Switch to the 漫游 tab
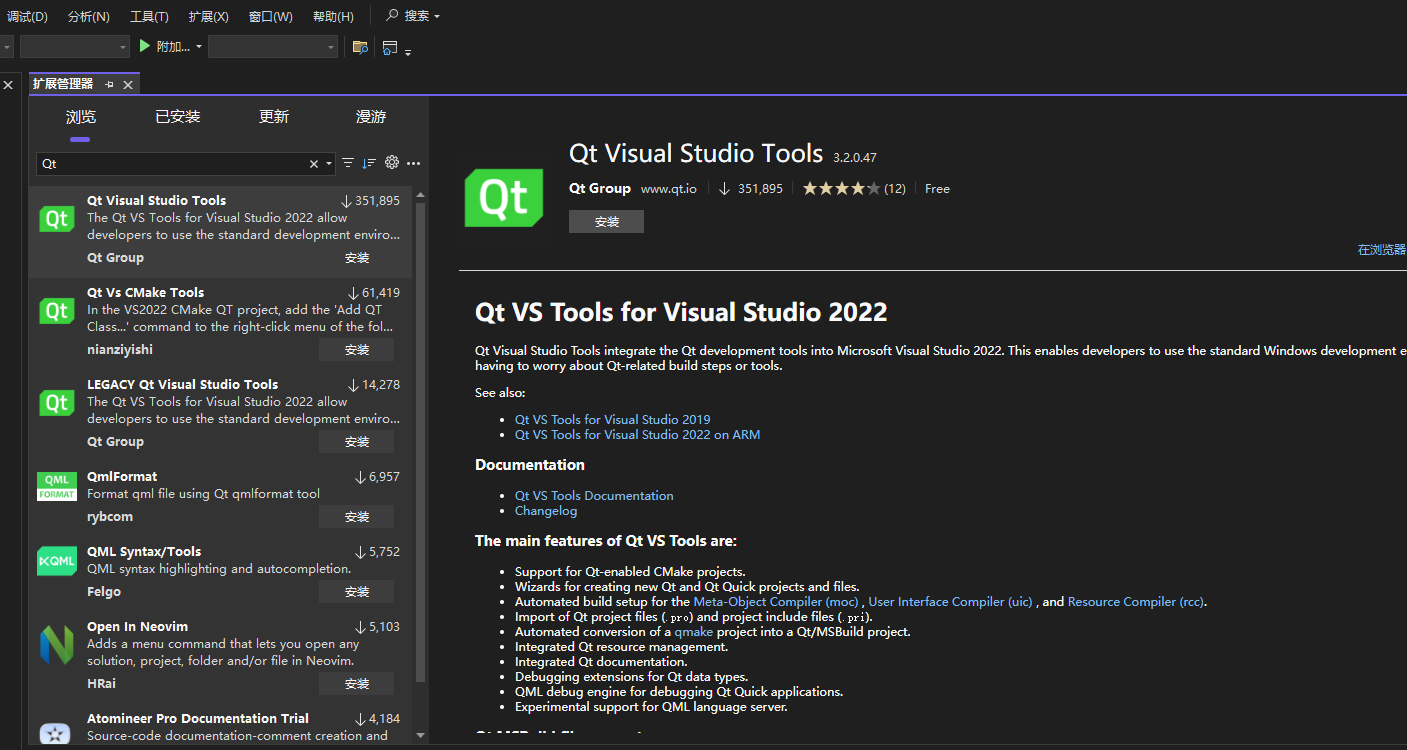Image resolution: width=1407 pixels, height=750 pixels. [x=371, y=117]
